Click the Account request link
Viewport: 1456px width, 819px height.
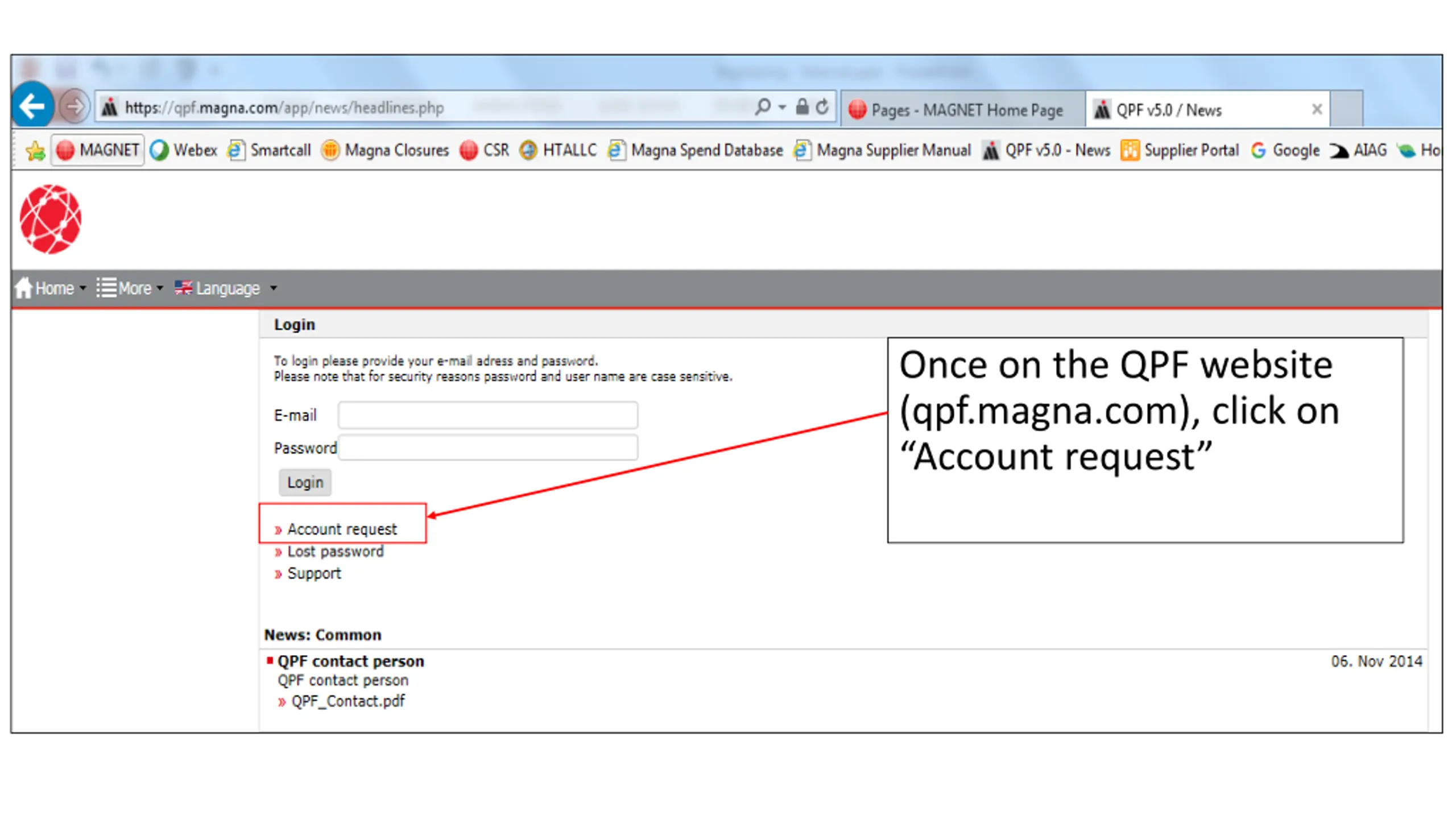tap(342, 529)
